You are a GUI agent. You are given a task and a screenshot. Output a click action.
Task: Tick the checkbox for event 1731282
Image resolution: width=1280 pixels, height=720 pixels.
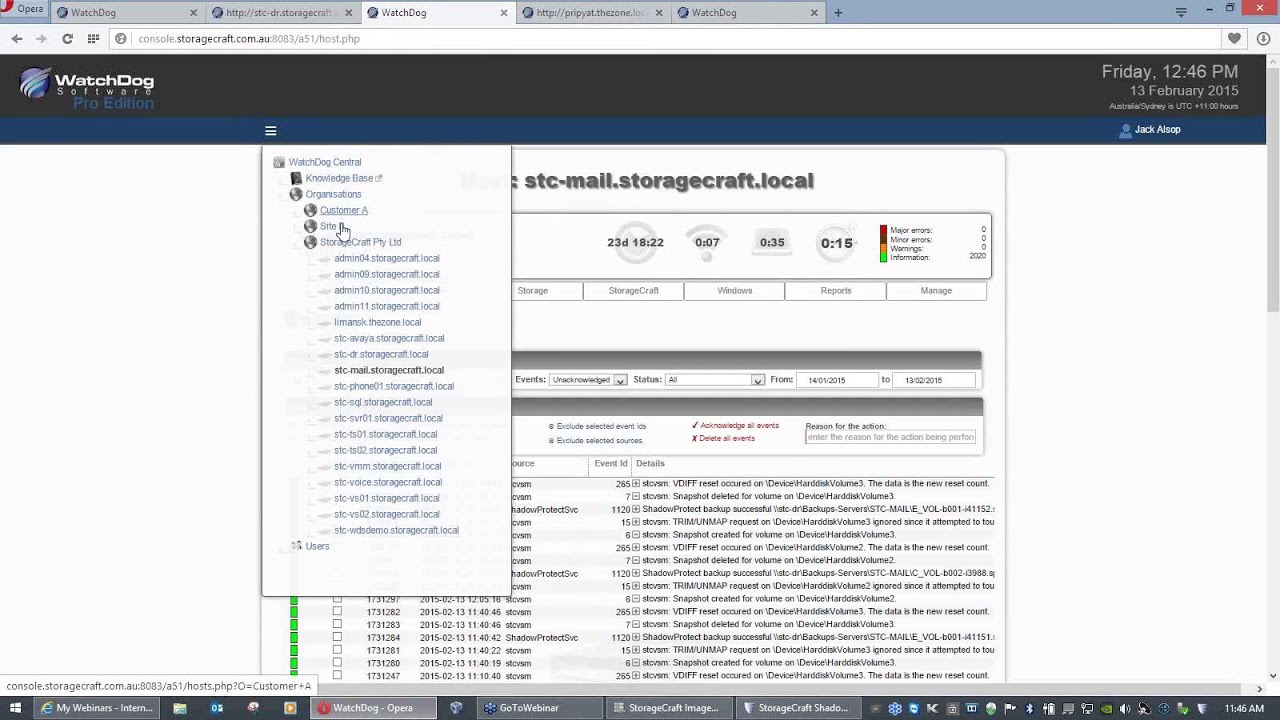337,611
